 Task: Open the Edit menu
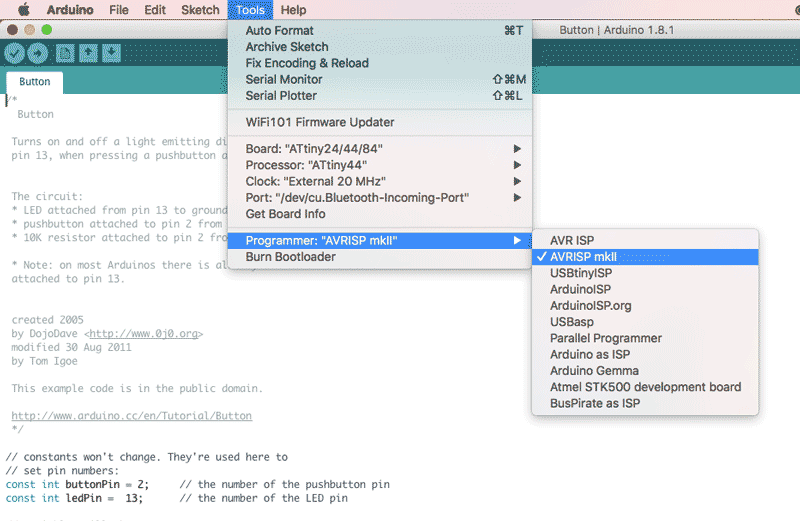click(x=155, y=10)
